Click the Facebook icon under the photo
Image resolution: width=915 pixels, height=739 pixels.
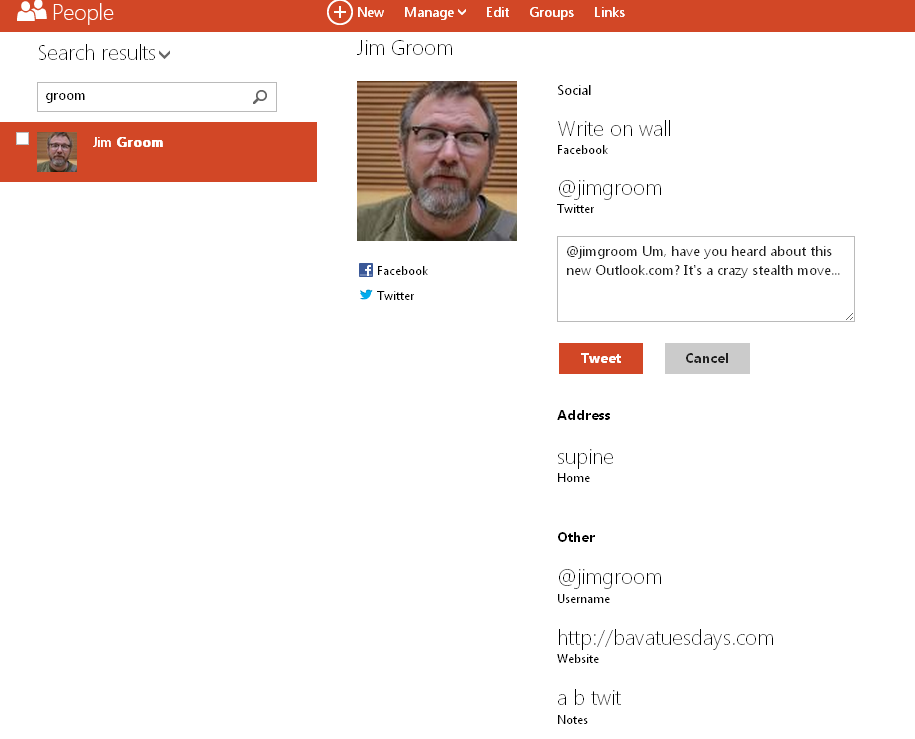point(366,270)
